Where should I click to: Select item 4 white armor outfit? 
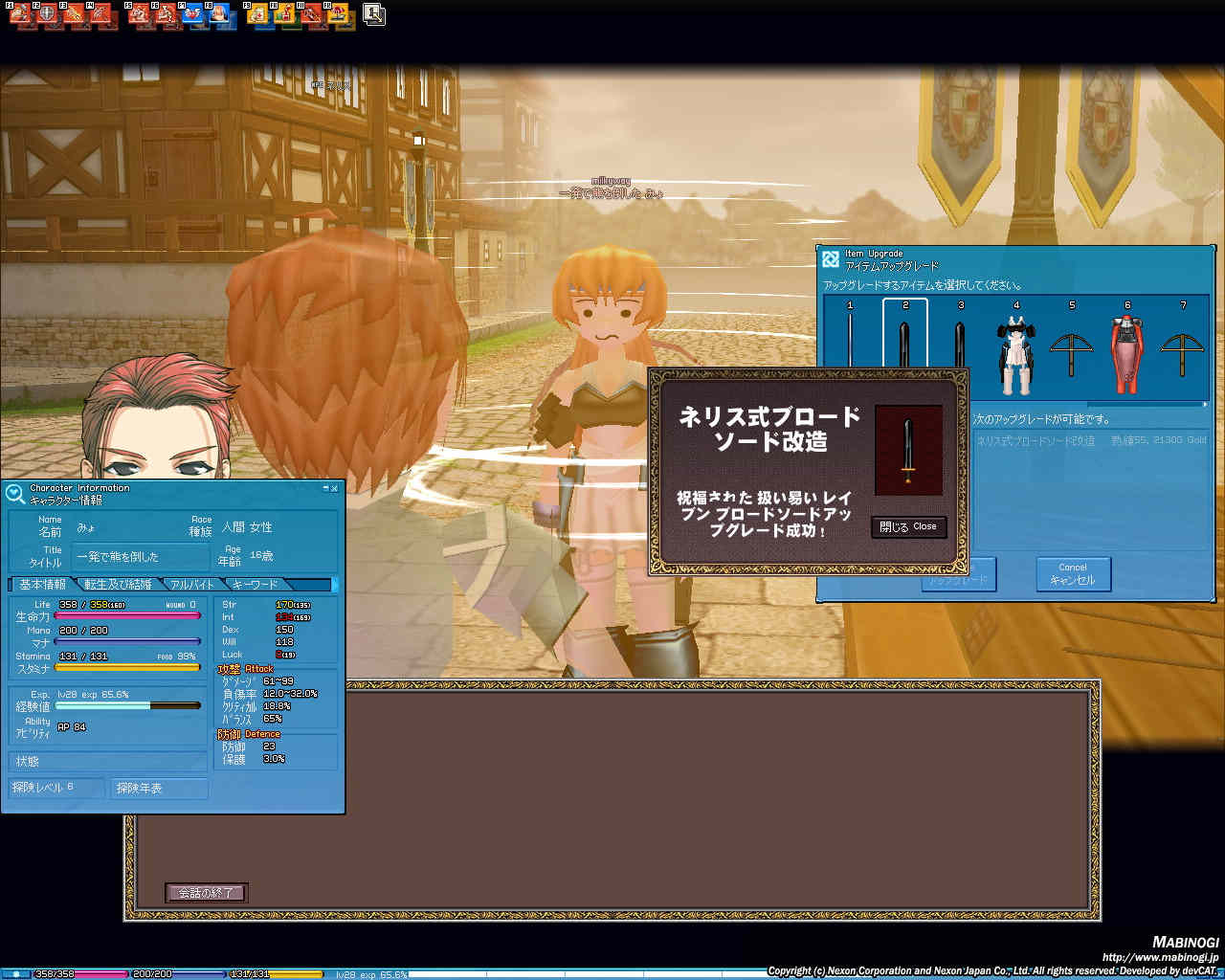1015,356
